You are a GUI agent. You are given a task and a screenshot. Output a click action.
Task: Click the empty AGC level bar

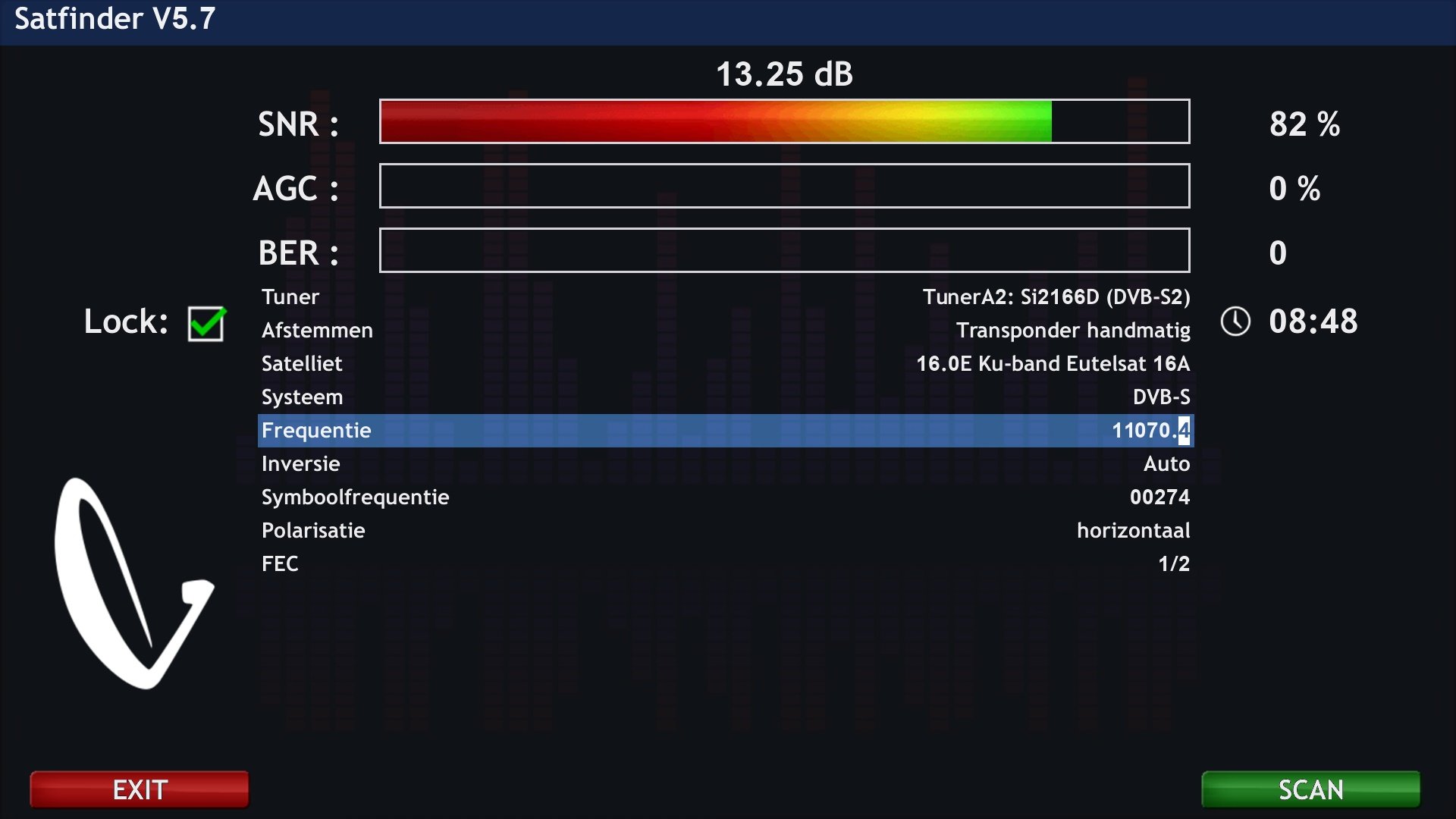pyautogui.click(x=784, y=186)
